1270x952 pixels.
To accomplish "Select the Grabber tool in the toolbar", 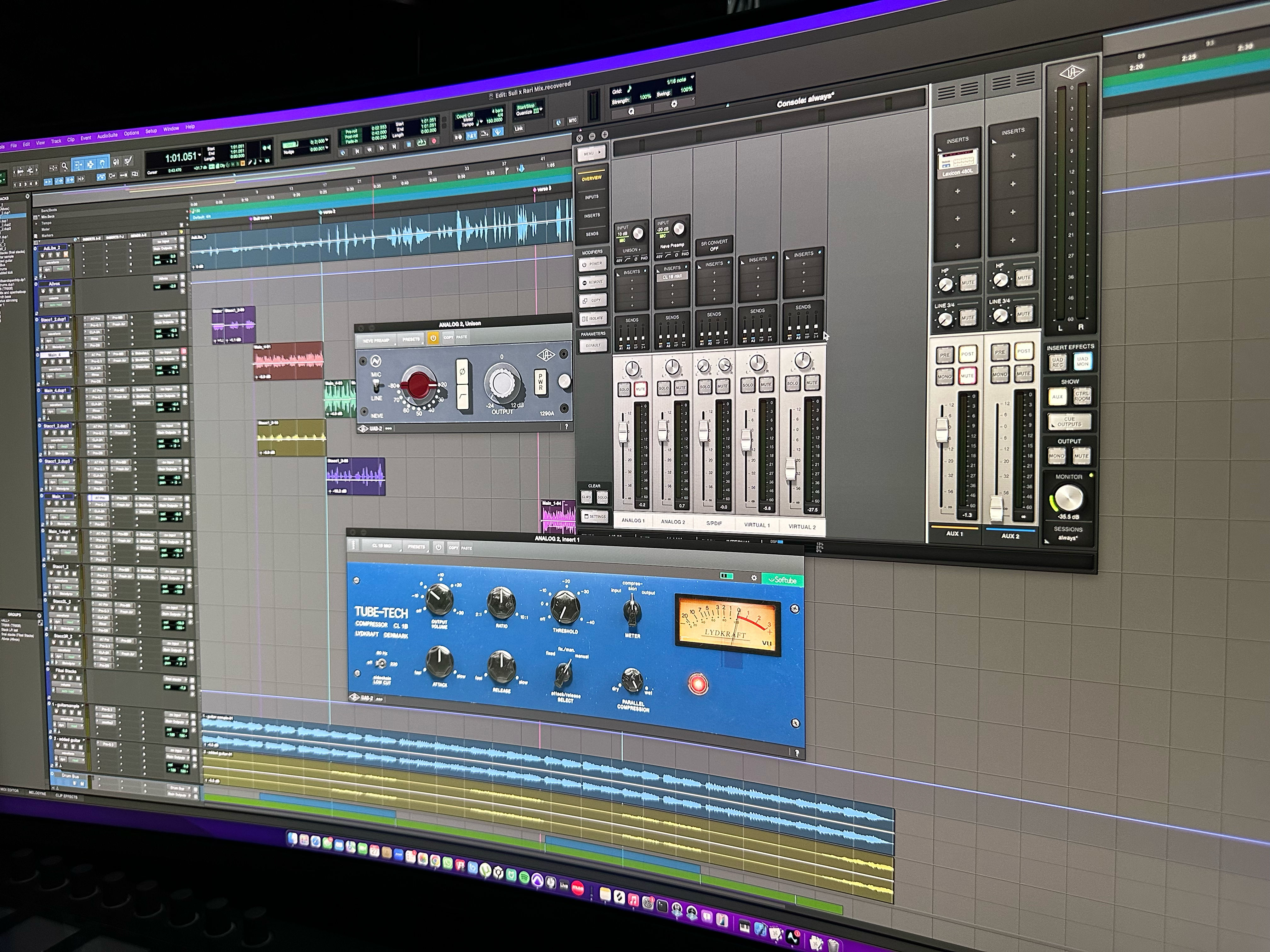I will click(103, 165).
